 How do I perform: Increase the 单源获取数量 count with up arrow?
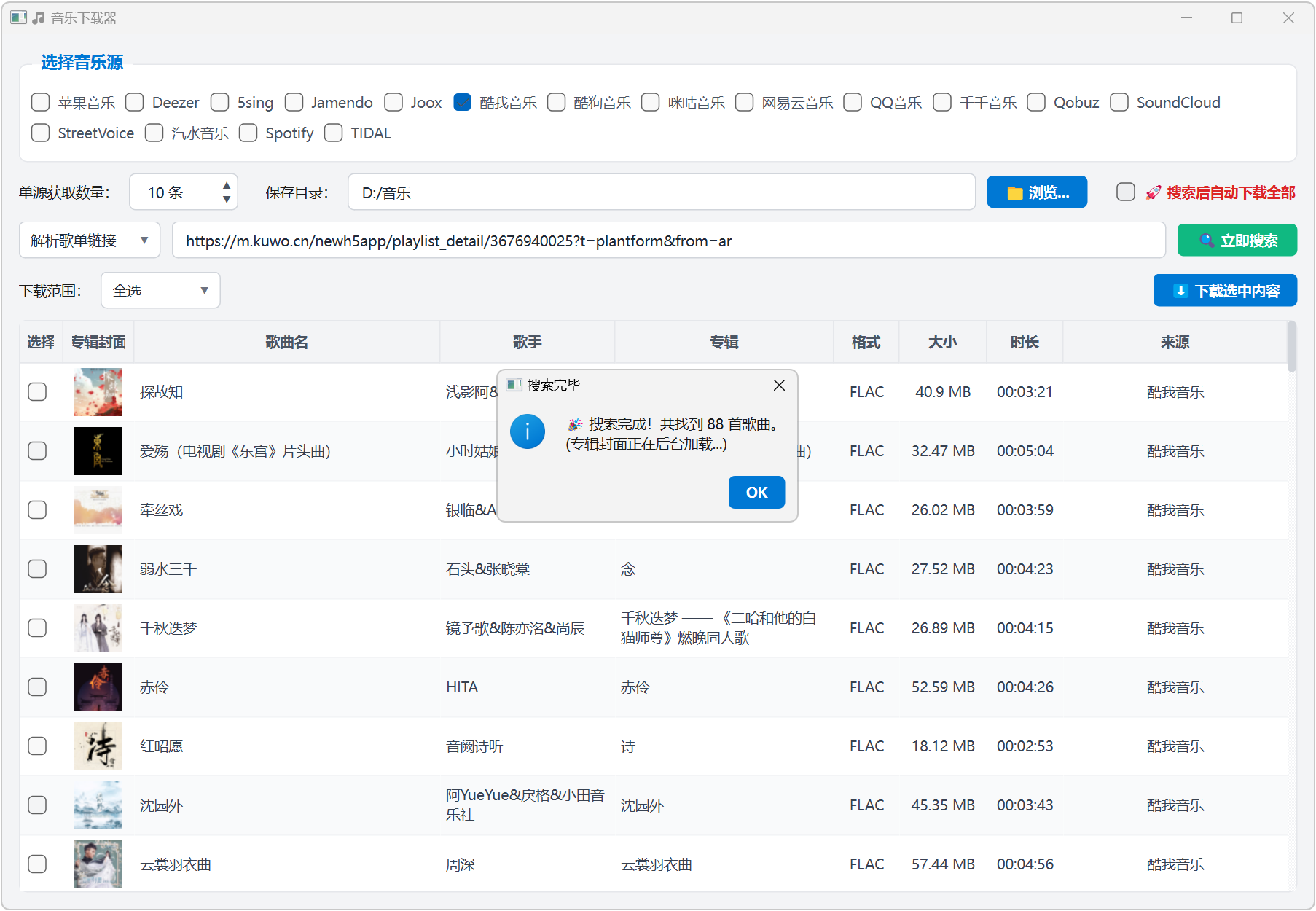227,186
